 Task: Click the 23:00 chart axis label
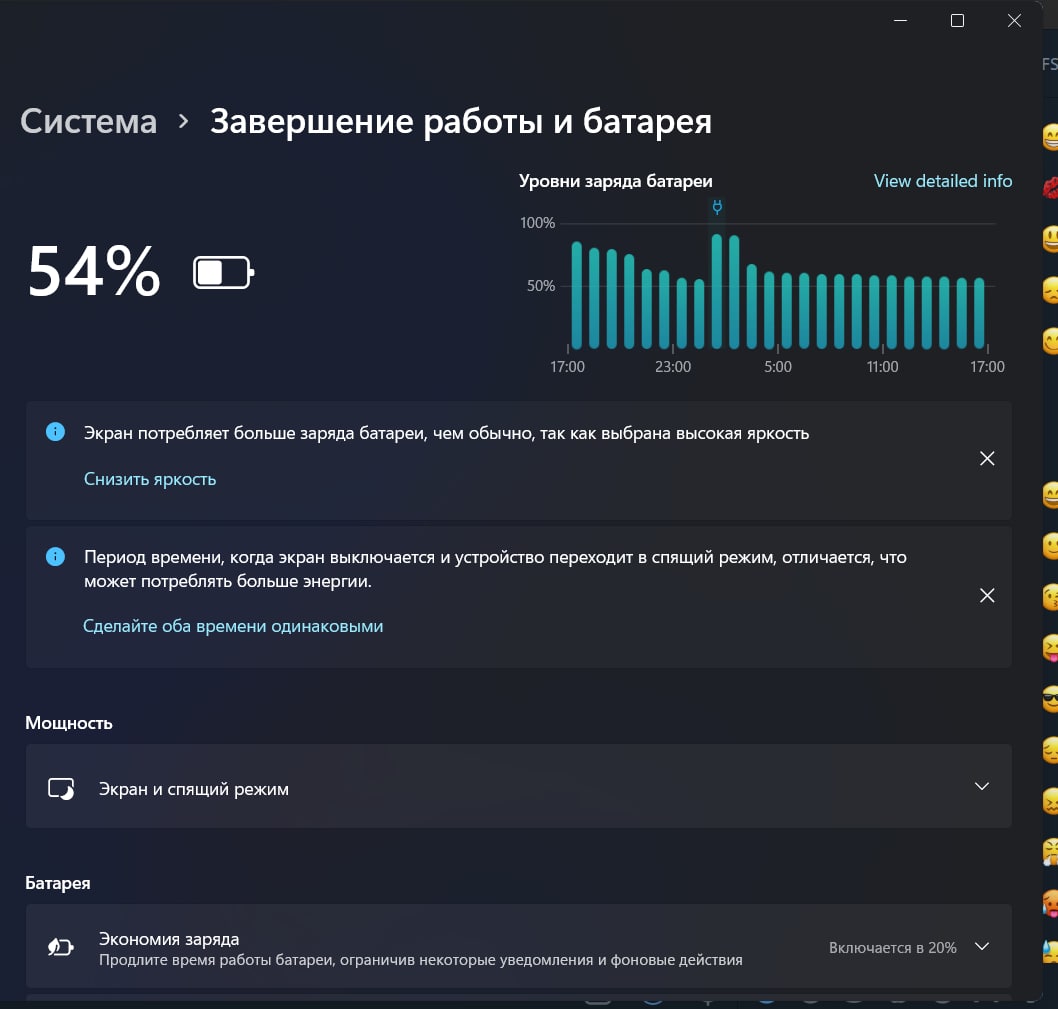pyautogui.click(x=673, y=367)
